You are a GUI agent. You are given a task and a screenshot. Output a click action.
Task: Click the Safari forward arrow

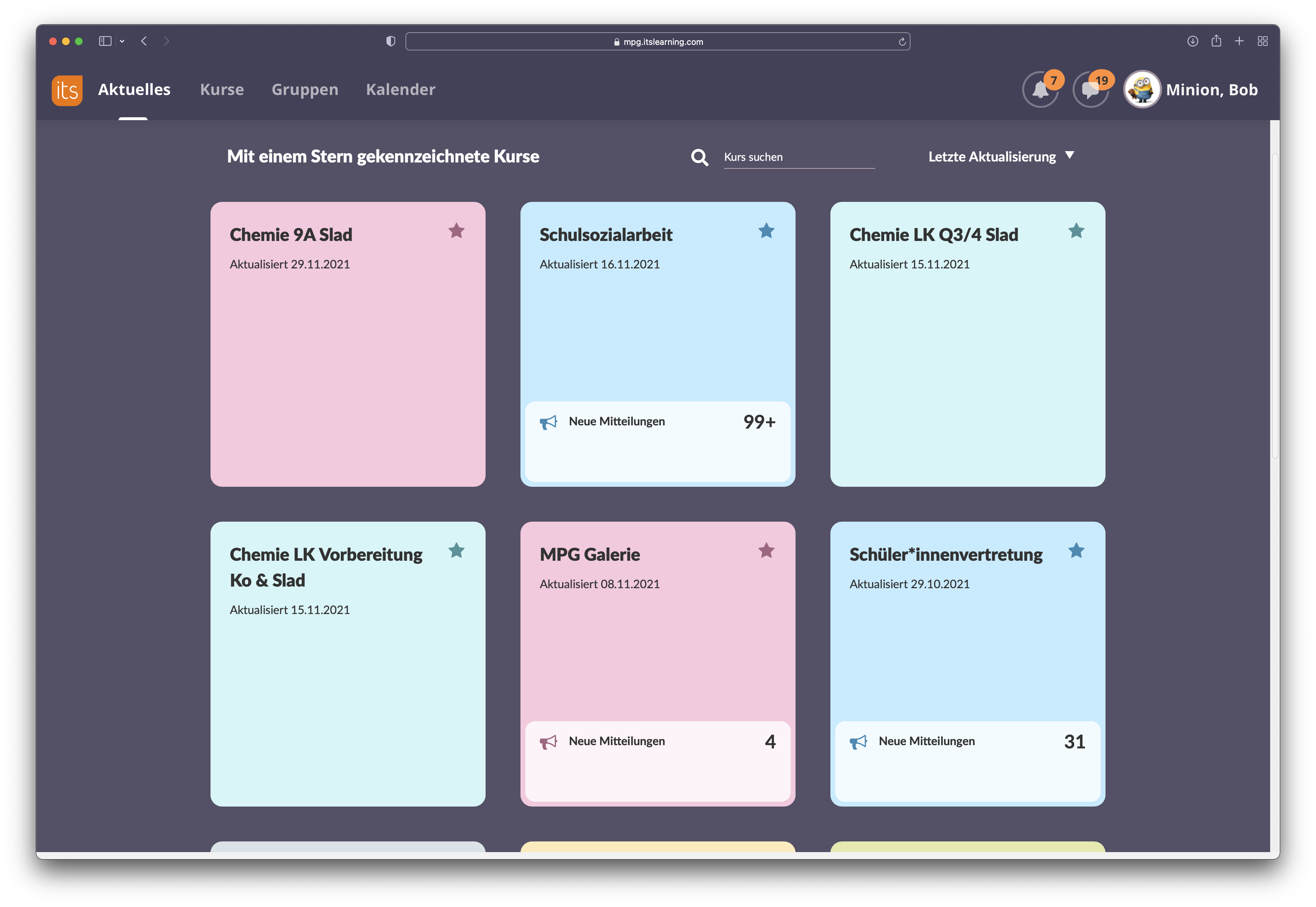[x=166, y=41]
